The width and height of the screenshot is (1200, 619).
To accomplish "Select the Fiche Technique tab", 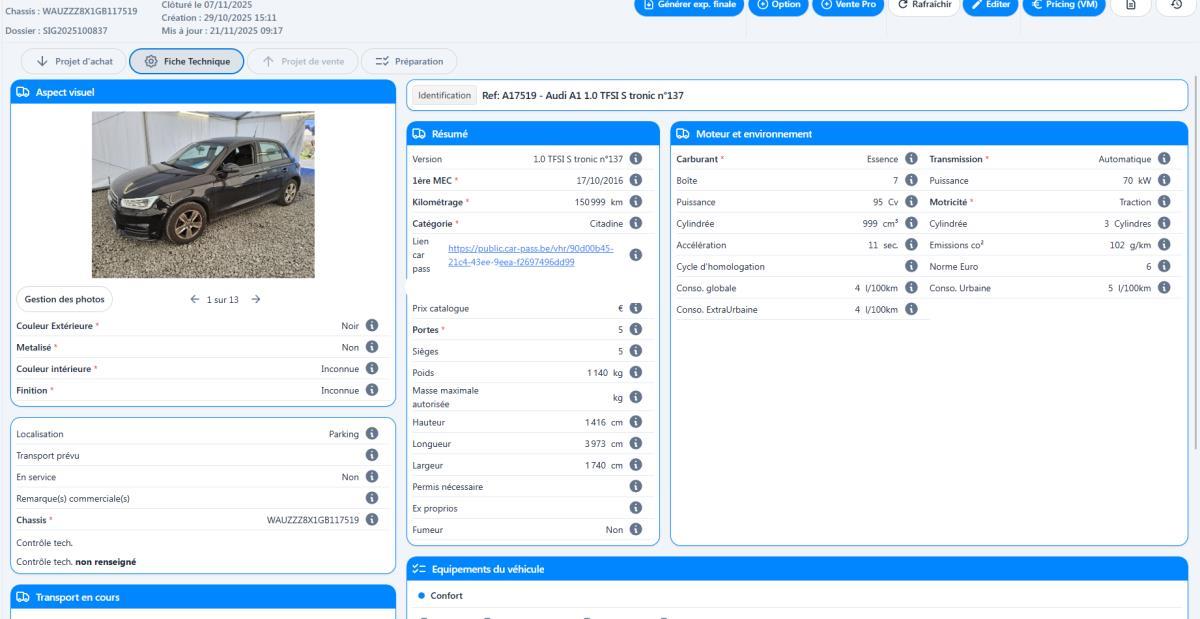I will coord(186,61).
